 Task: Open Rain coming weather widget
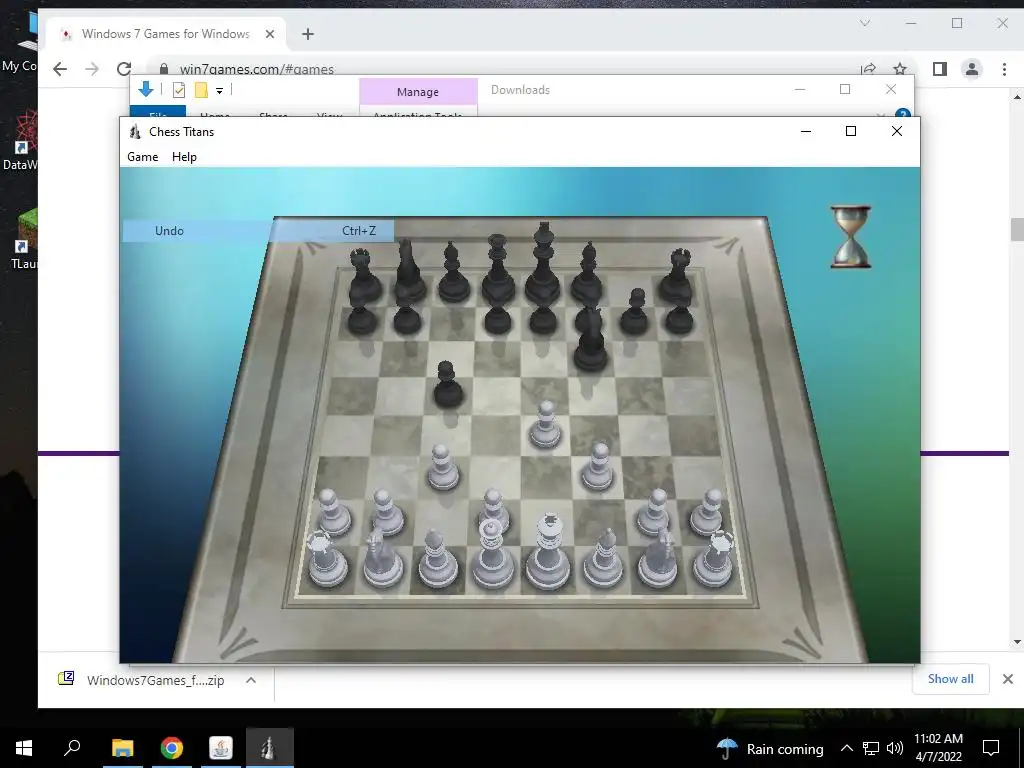click(x=769, y=748)
